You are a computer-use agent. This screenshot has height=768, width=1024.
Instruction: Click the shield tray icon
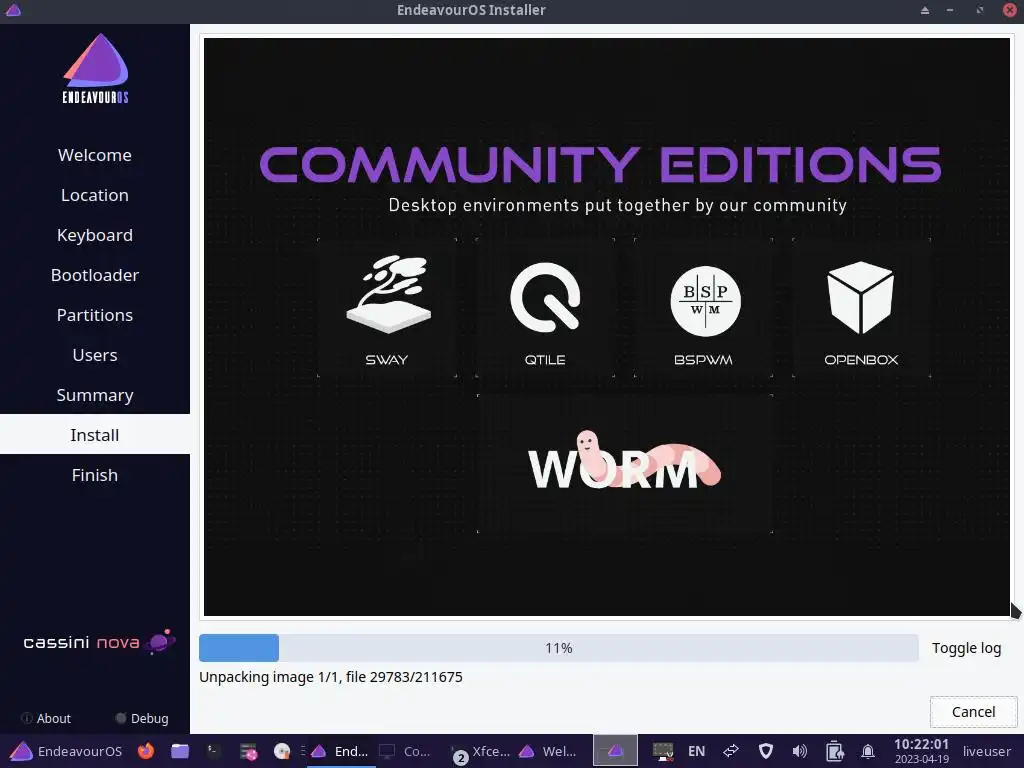tap(765, 751)
